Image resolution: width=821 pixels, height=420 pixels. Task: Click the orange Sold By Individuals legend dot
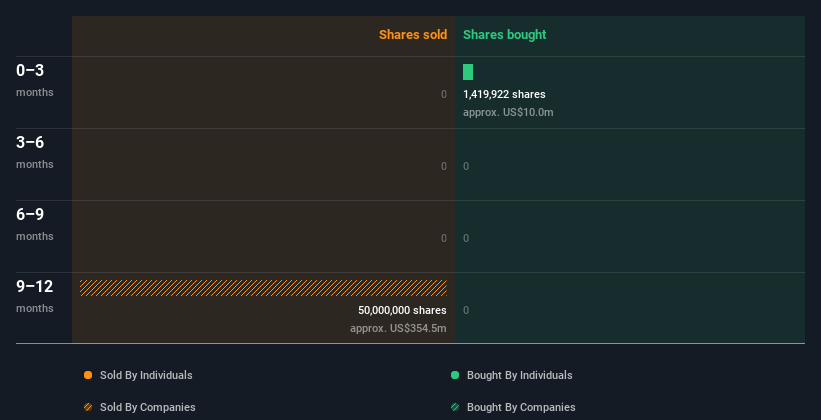coord(88,375)
